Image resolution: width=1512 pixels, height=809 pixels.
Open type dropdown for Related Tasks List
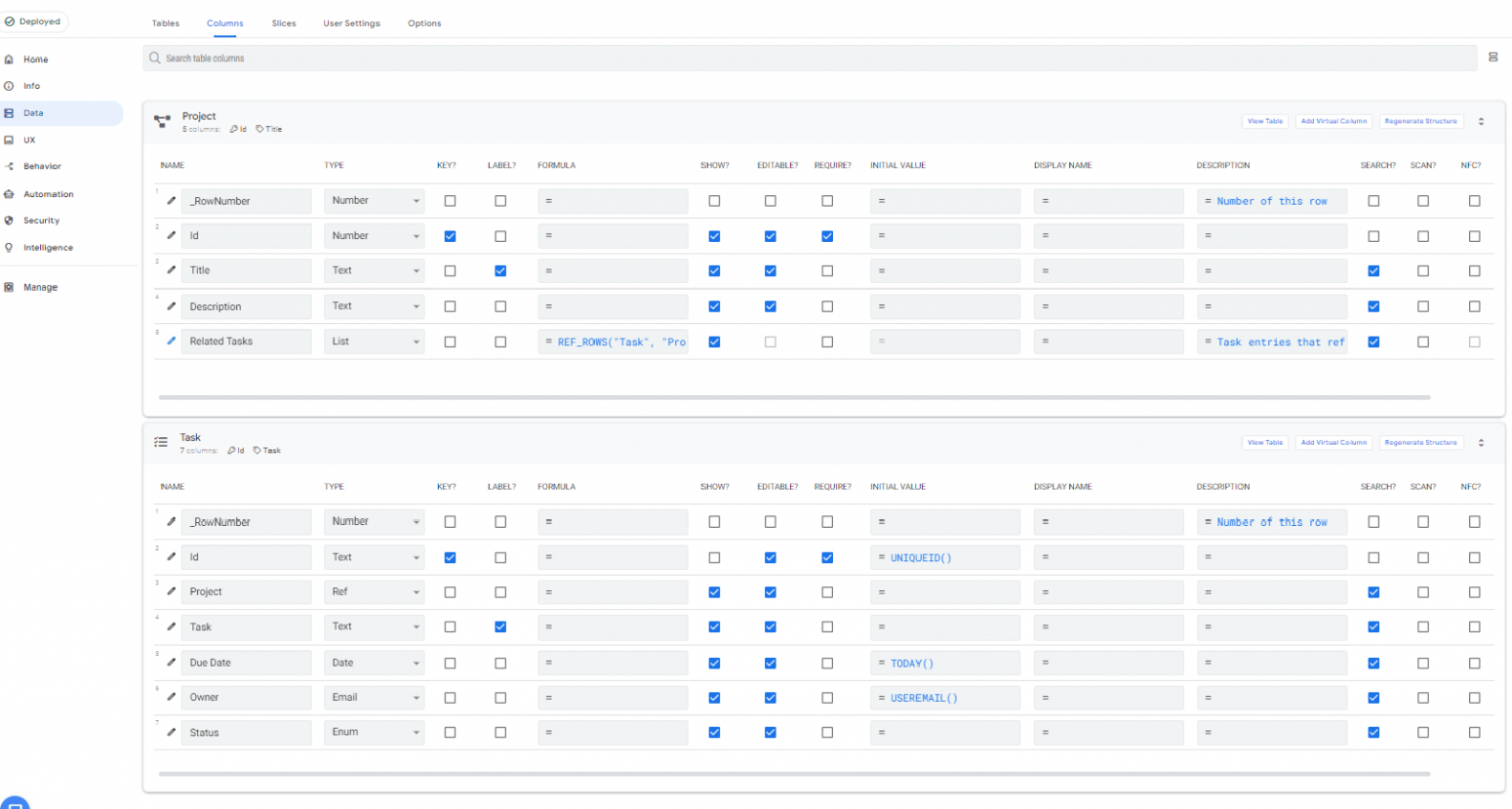[375, 342]
